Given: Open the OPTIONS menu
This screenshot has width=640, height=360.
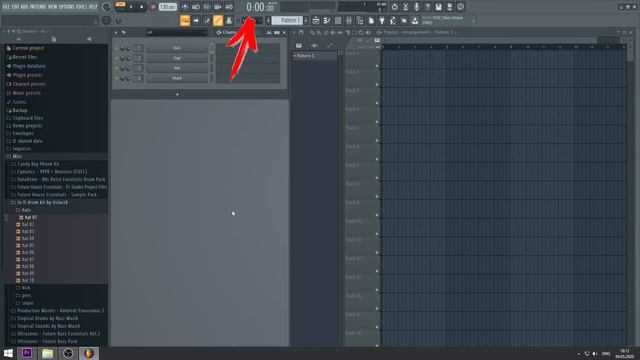Looking at the screenshot, I should click(67, 7).
